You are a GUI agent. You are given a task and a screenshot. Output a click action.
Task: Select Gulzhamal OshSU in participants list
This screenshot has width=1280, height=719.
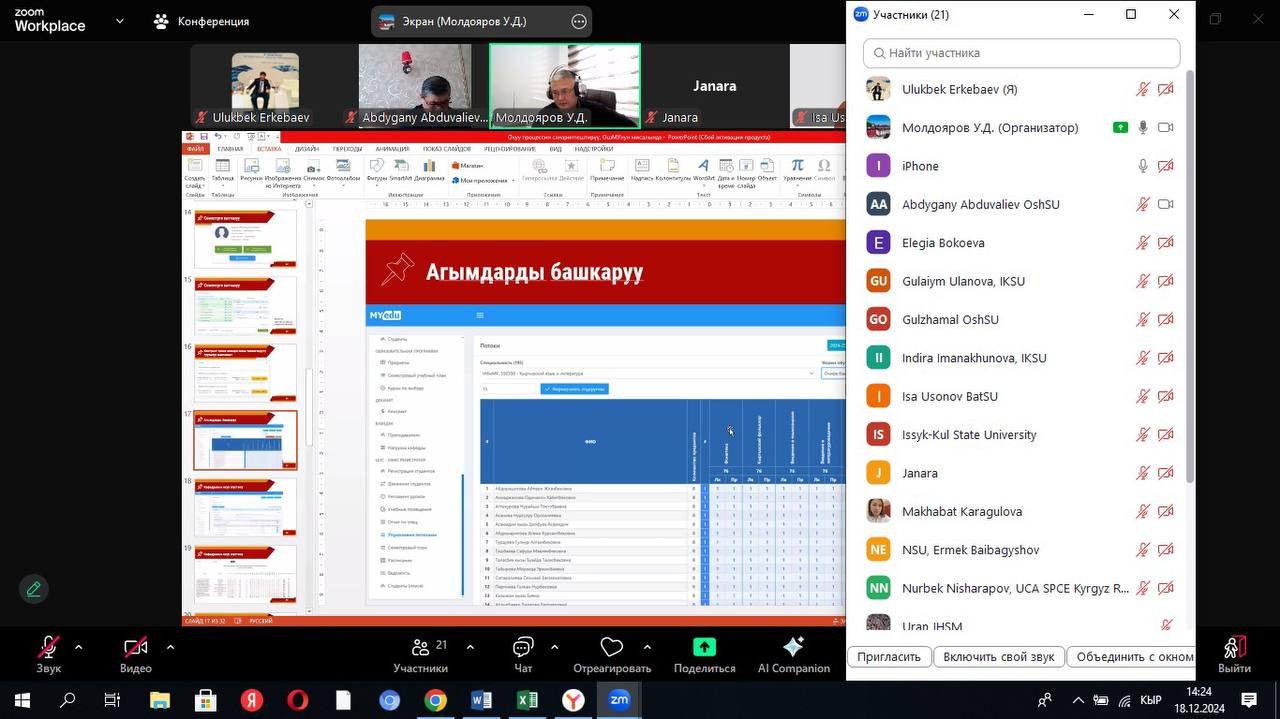click(x=950, y=320)
